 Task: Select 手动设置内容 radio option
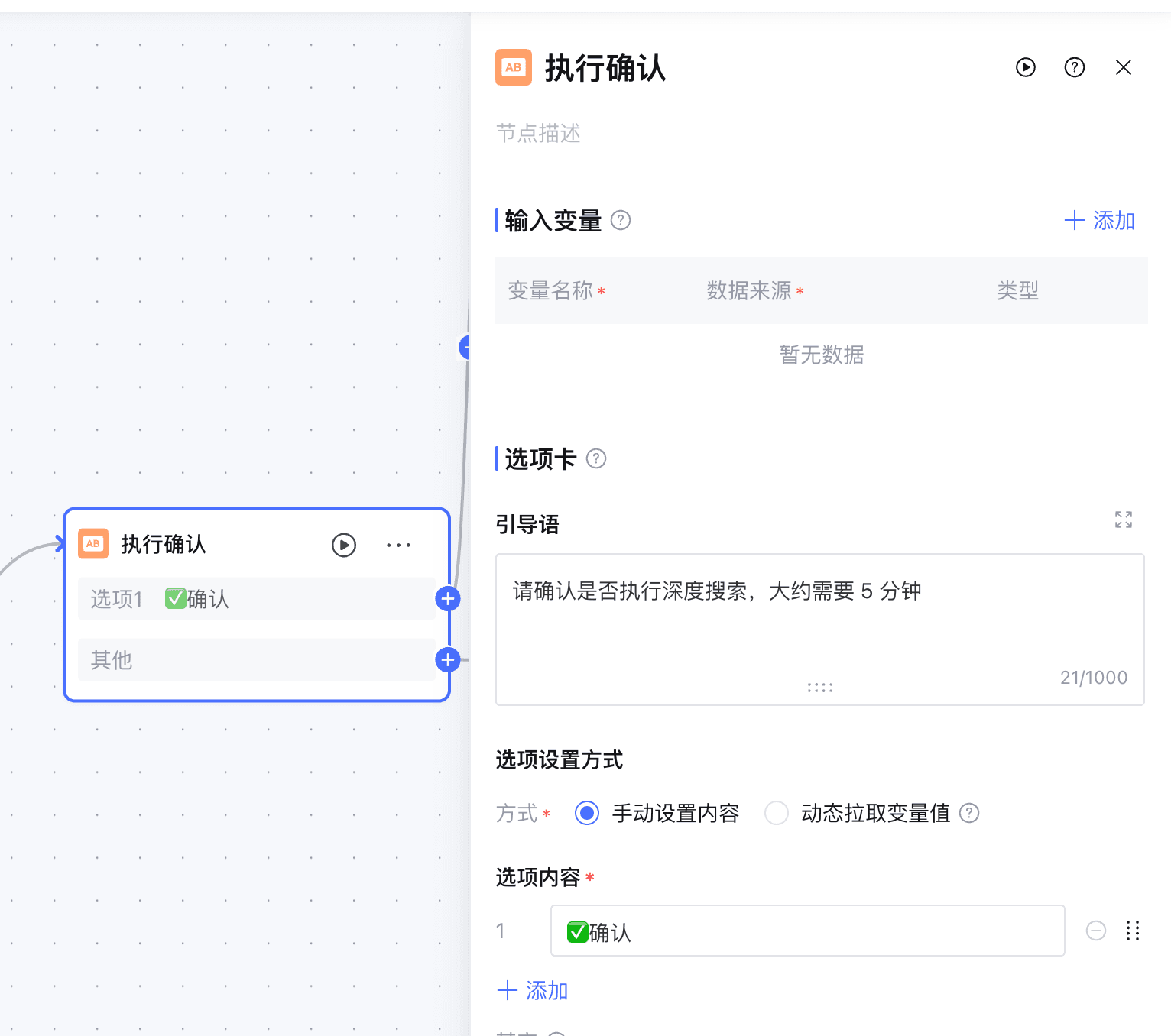tap(587, 813)
